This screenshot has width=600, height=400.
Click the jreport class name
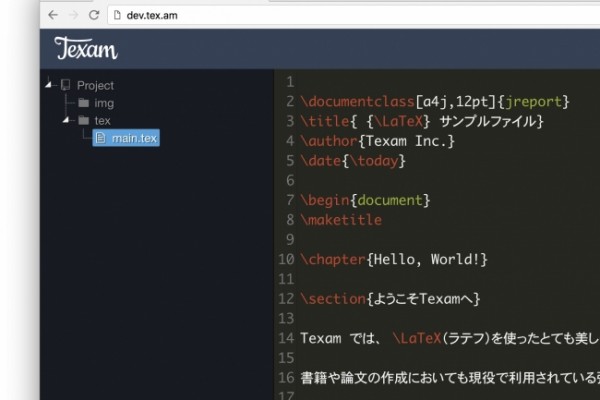(533, 101)
